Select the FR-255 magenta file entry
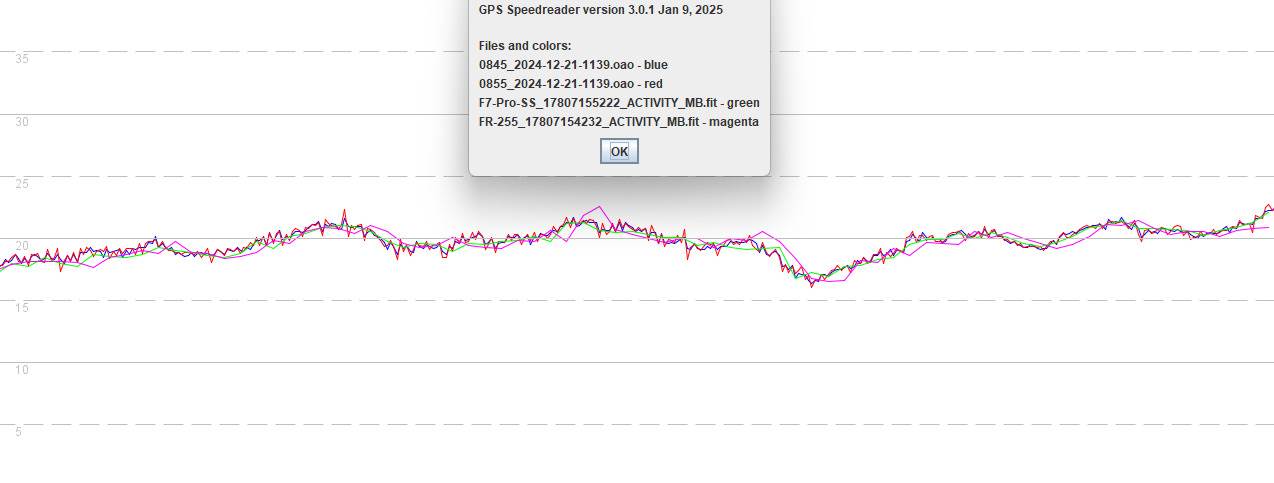Screen dimensions: 1274x483 click(618, 122)
